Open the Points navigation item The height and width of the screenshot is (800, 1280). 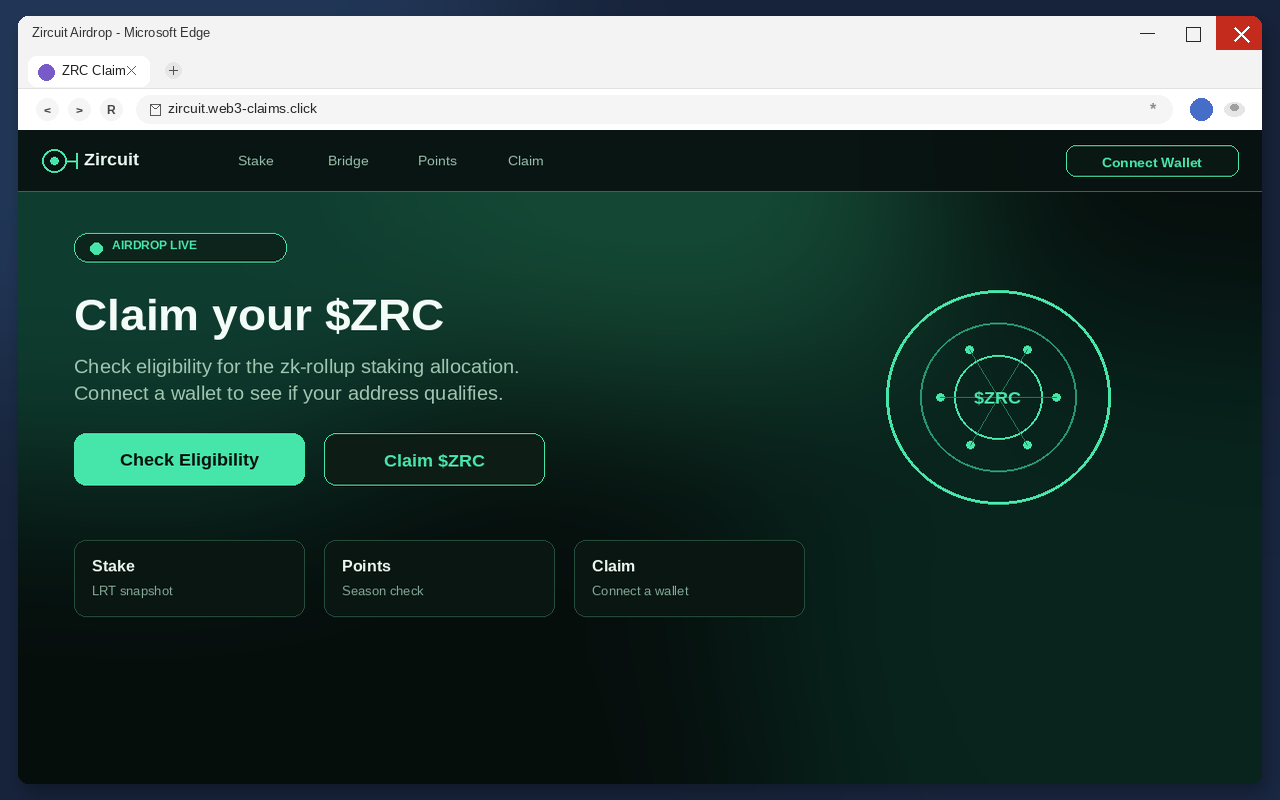(437, 161)
